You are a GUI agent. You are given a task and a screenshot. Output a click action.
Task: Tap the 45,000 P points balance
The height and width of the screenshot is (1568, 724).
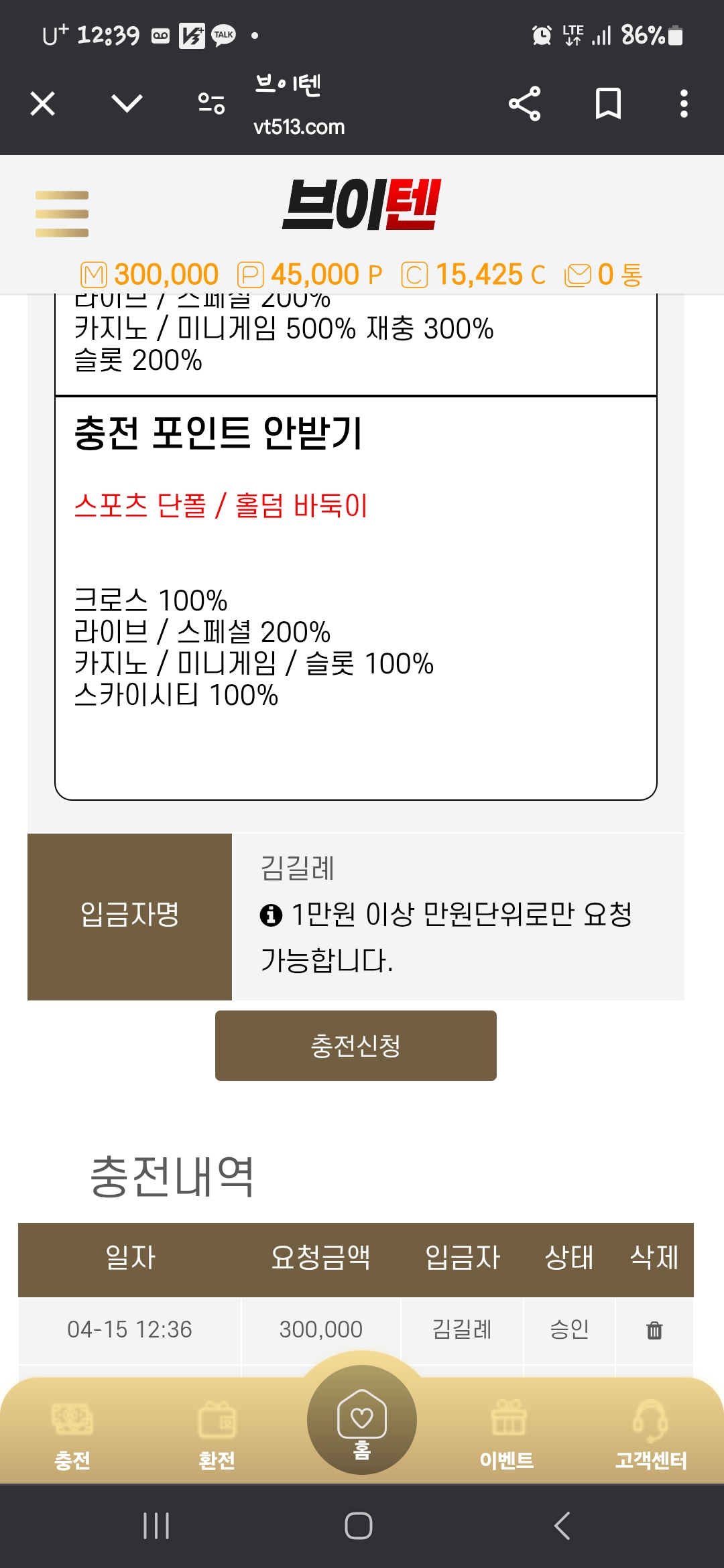[x=310, y=275]
